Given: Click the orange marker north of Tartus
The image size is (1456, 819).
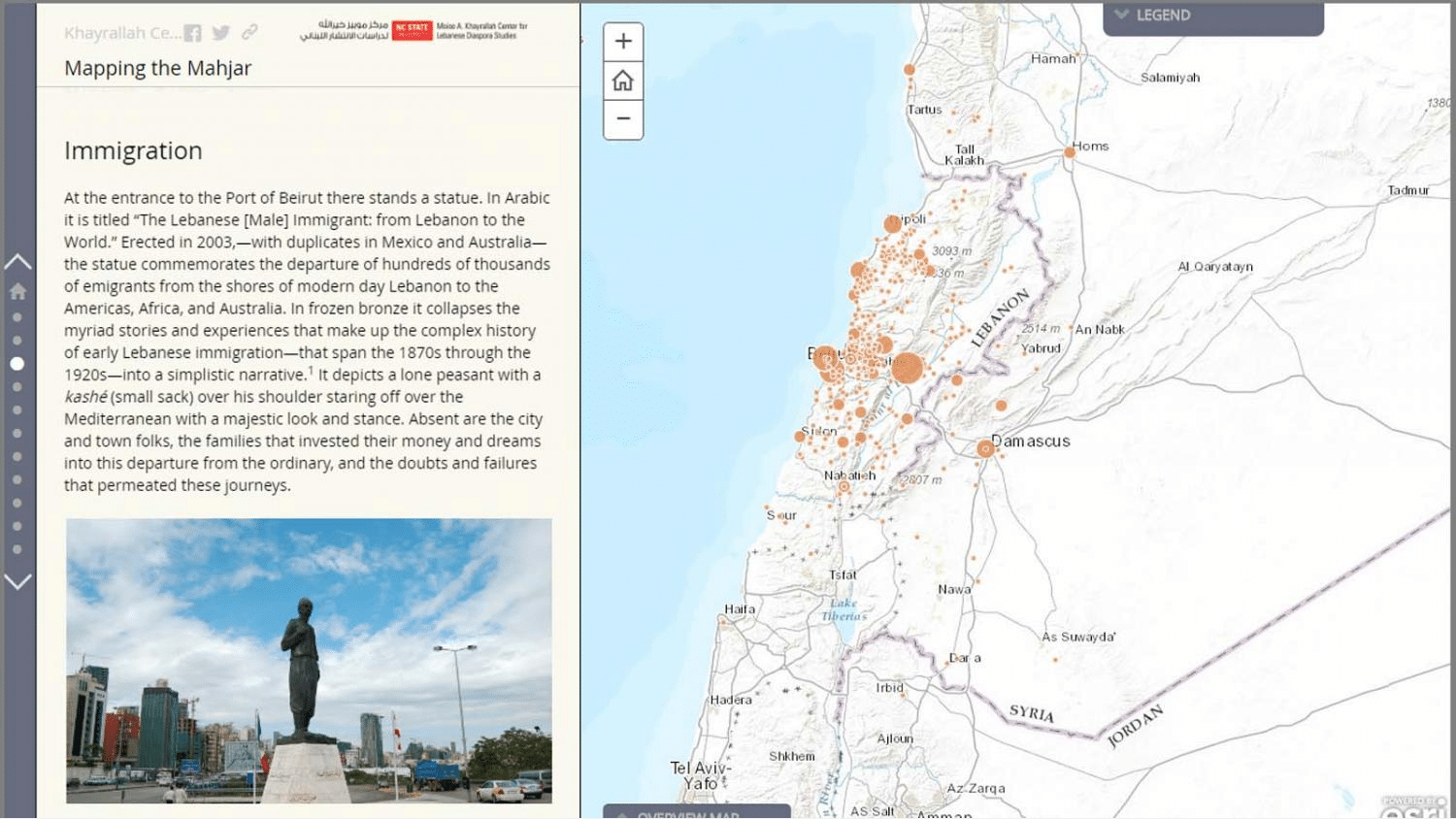Looking at the screenshot, I should coord(910,70).
